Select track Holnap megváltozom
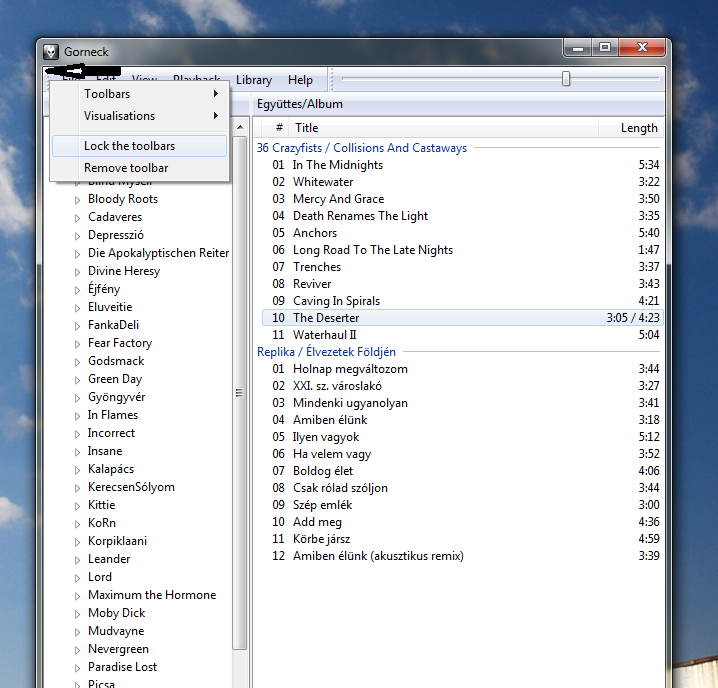The image size is (718, 688). [462, 369]
